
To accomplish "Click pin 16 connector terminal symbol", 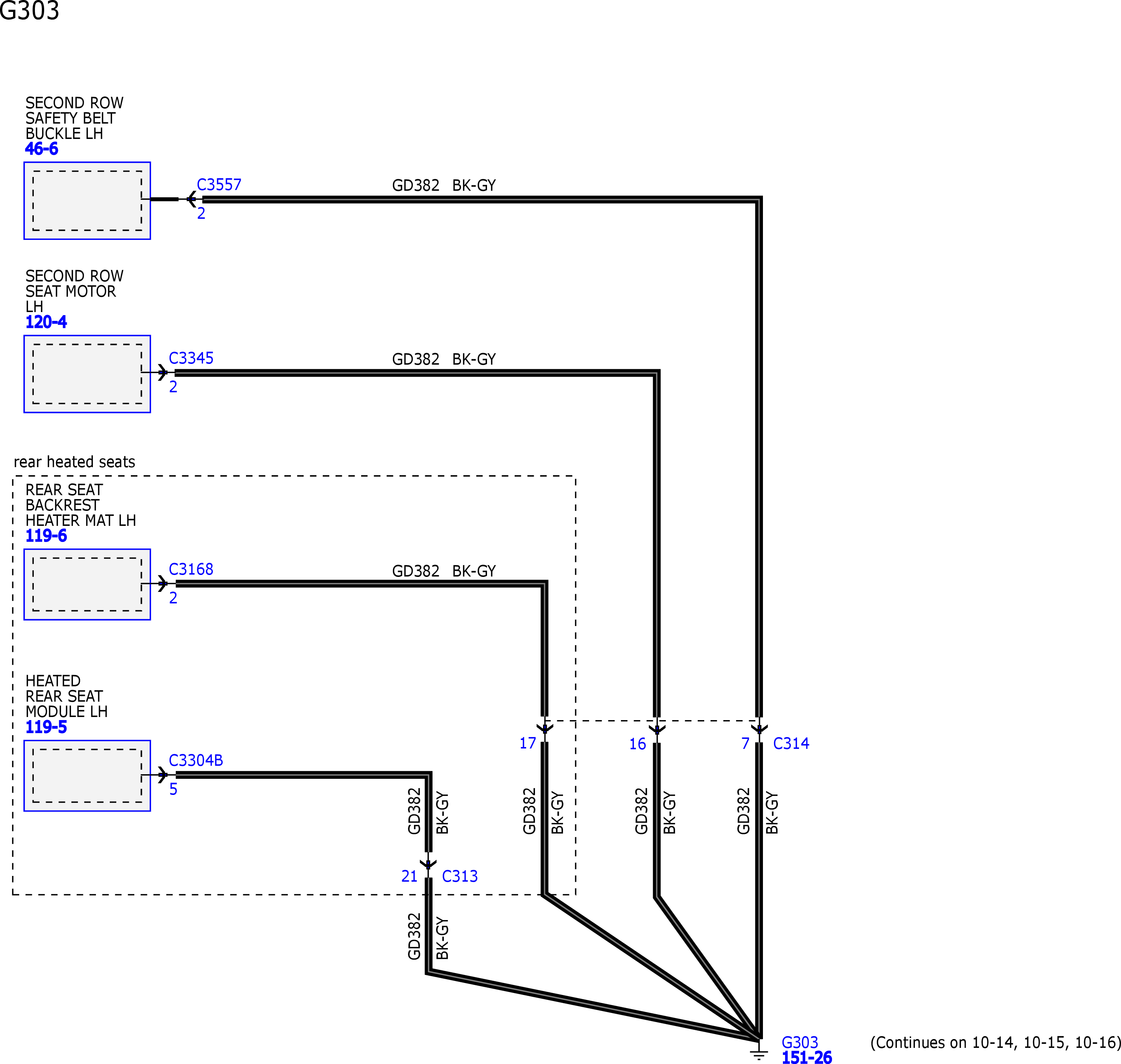I will click(x=657, y=729).
